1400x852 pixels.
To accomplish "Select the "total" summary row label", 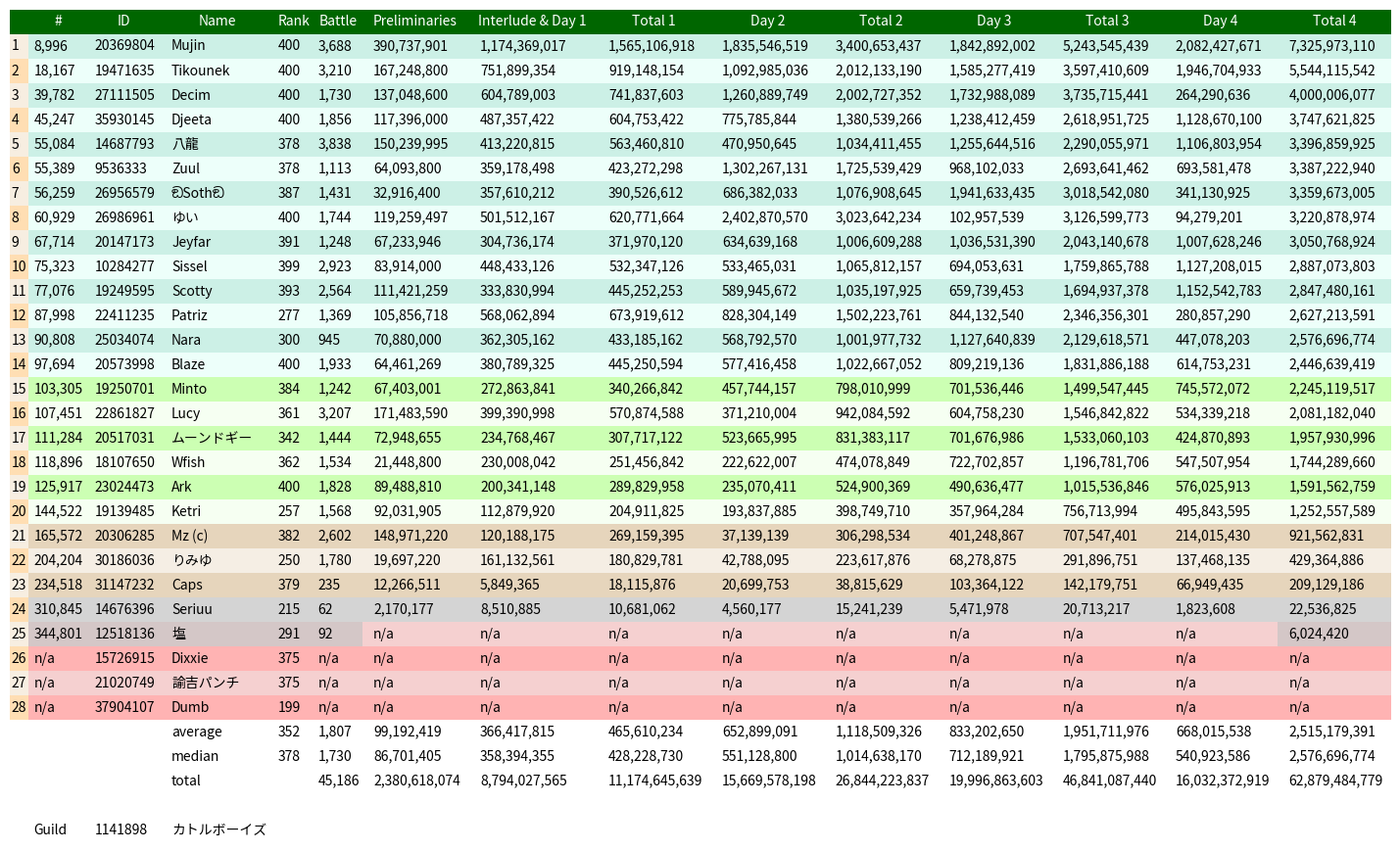I will (186, 781).
